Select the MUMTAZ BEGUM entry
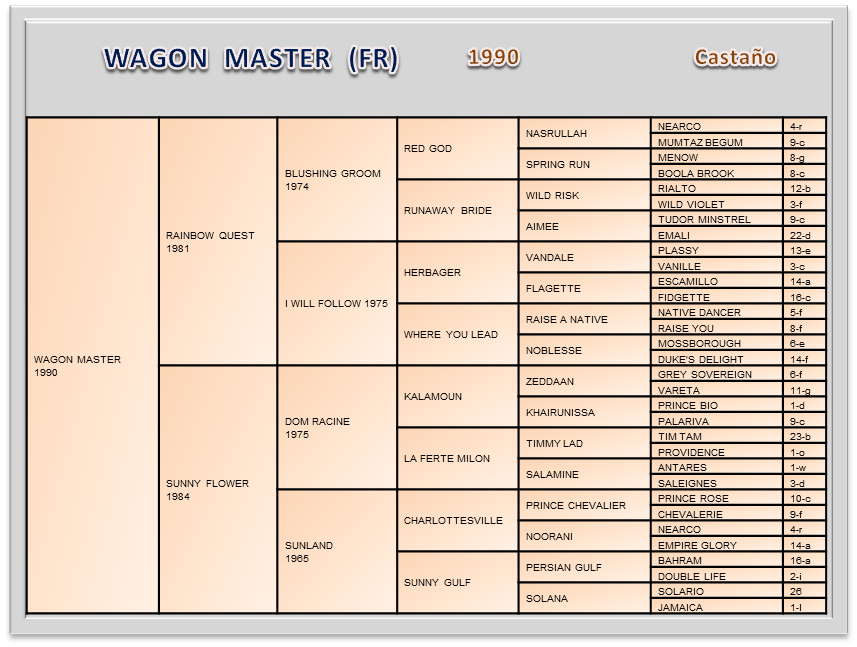The width and height of the screenshot is (857, 647). (716, 142)
